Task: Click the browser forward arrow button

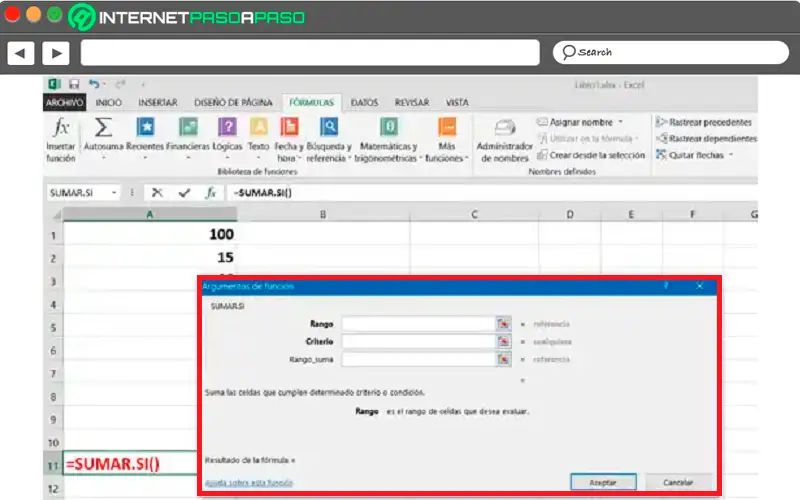Action: [56, 53]
